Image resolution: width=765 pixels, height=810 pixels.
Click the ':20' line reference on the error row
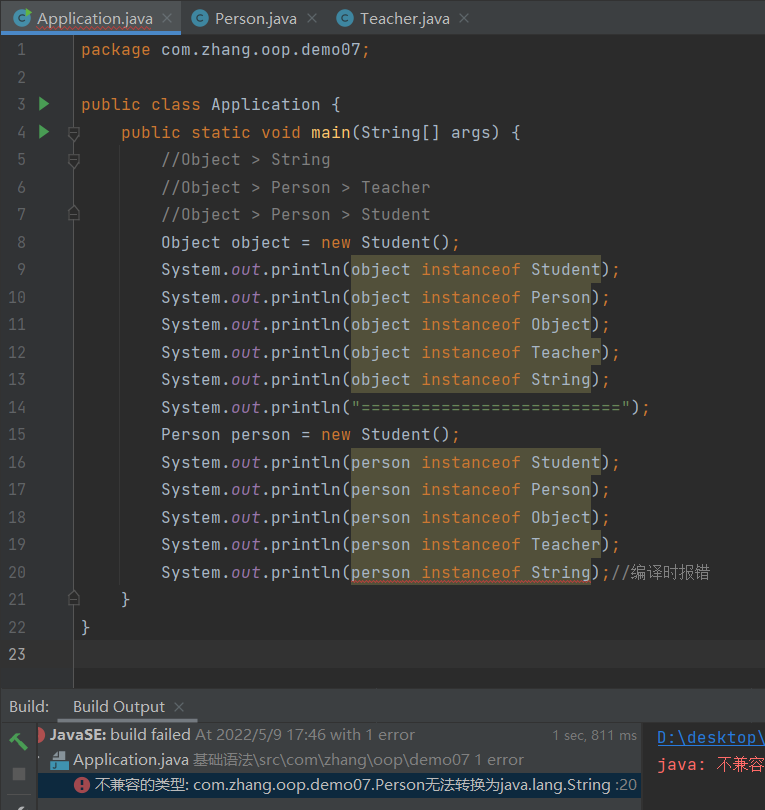click(x=626, y=785)
